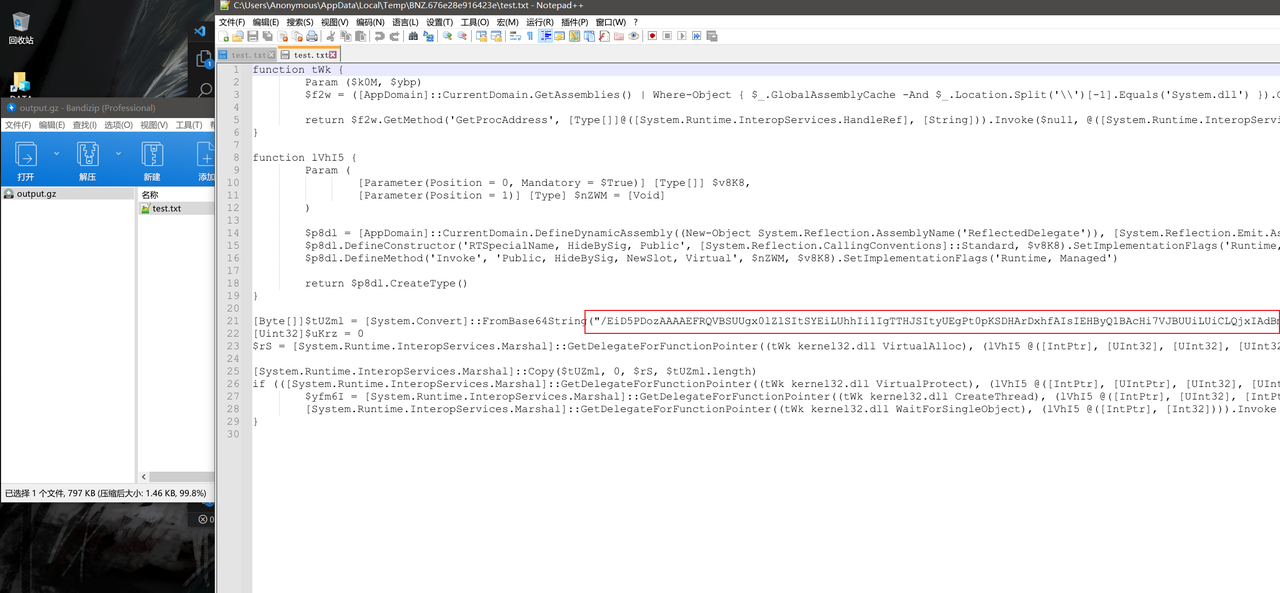This screenshot has height=593, width=1280.
Task: Open the ? help menu in Notepad++
Action: (636, 22)
